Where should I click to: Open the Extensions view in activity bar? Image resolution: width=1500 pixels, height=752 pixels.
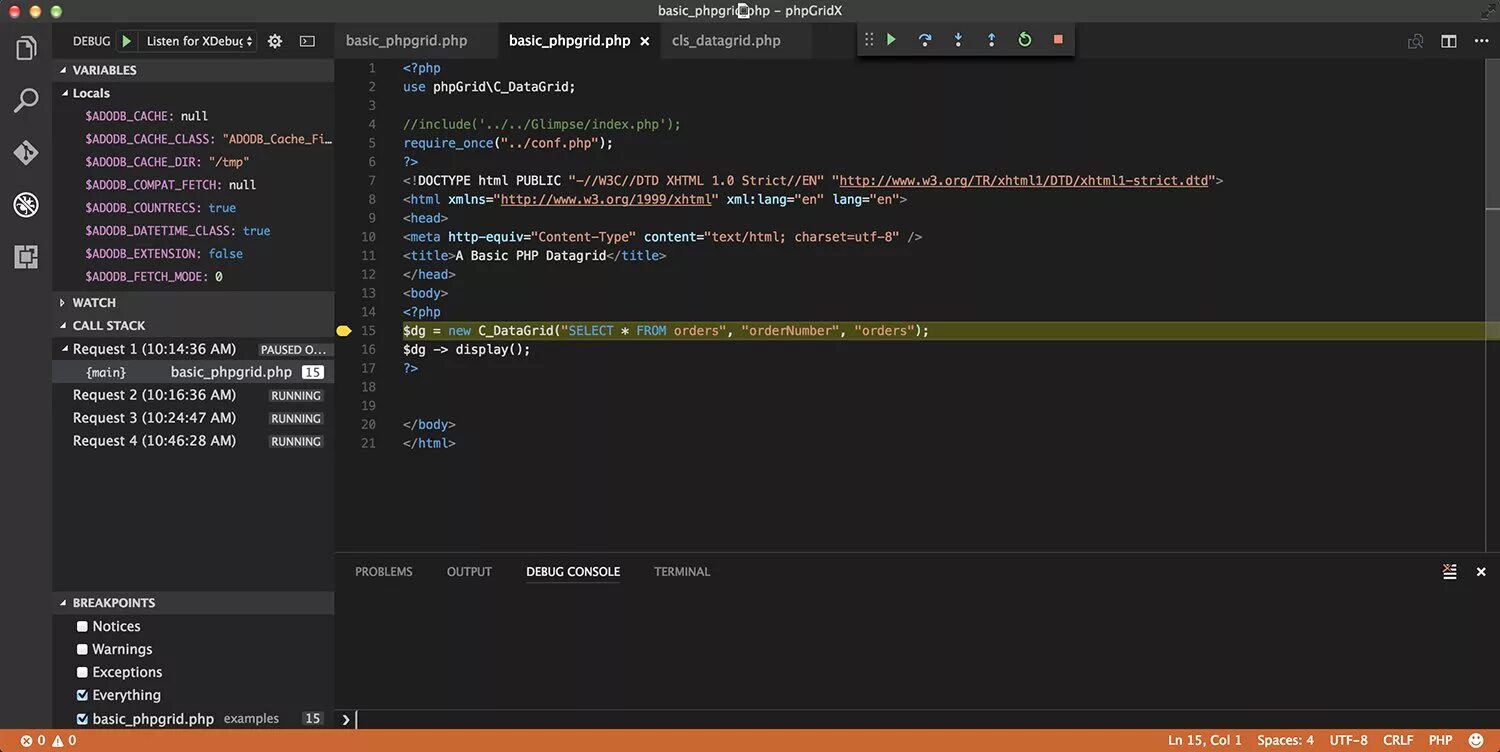[x=26, y=257]
